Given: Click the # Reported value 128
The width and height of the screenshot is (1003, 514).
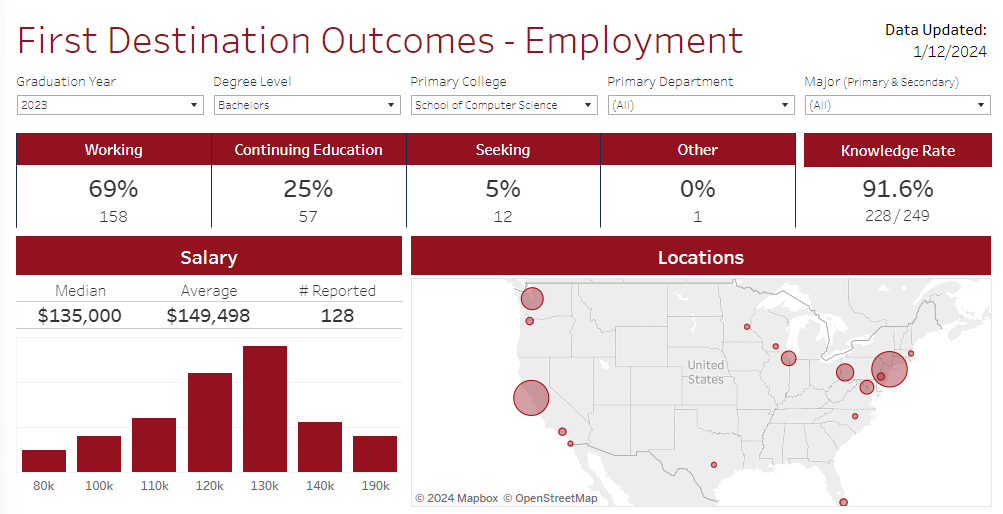Looking at the screenshot, I should 337,315.
